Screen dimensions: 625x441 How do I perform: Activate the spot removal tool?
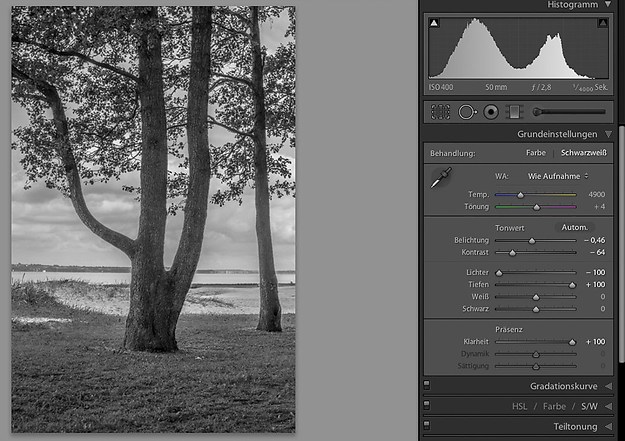[x=466, y=112]
